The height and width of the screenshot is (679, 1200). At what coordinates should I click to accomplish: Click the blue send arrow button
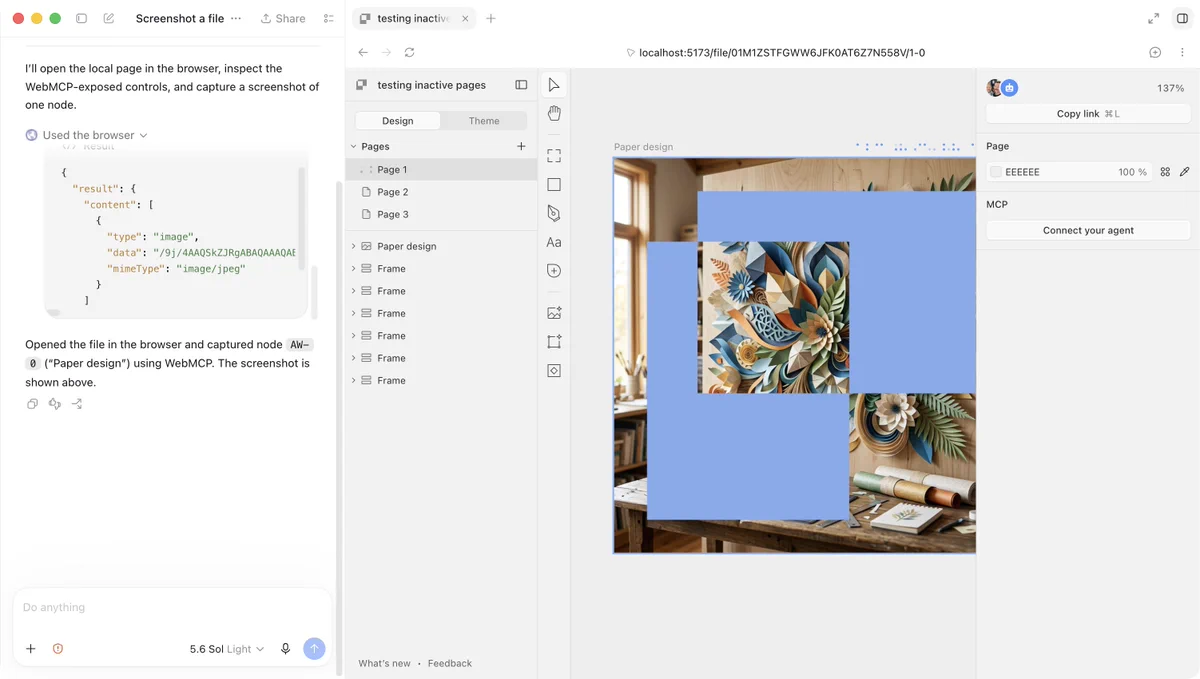click(x=314, y=649)
